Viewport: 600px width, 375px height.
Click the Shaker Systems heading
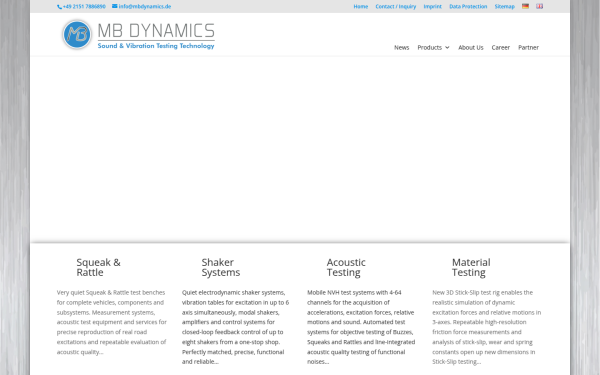(x=221, y=267)
